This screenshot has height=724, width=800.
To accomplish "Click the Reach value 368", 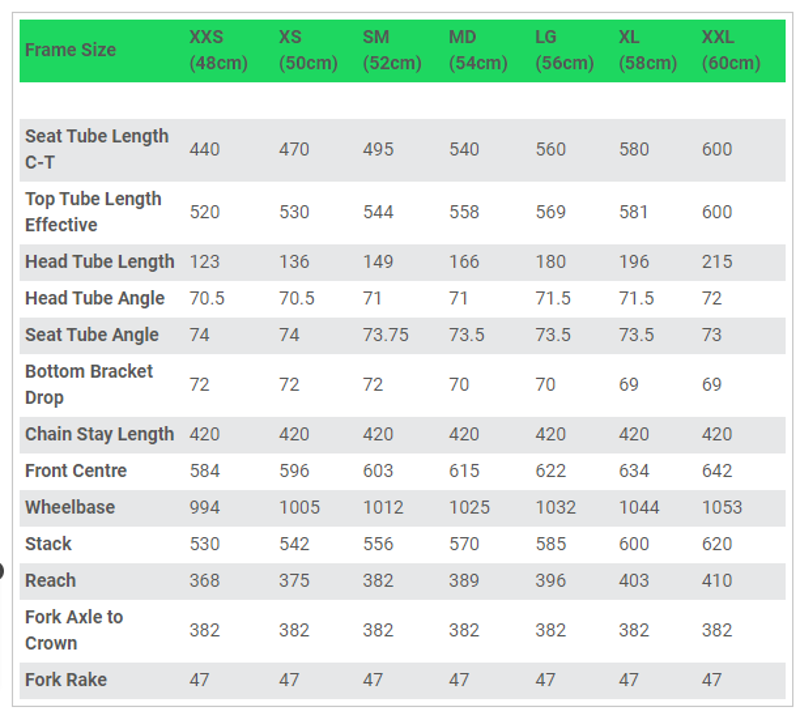I will 204,580.
